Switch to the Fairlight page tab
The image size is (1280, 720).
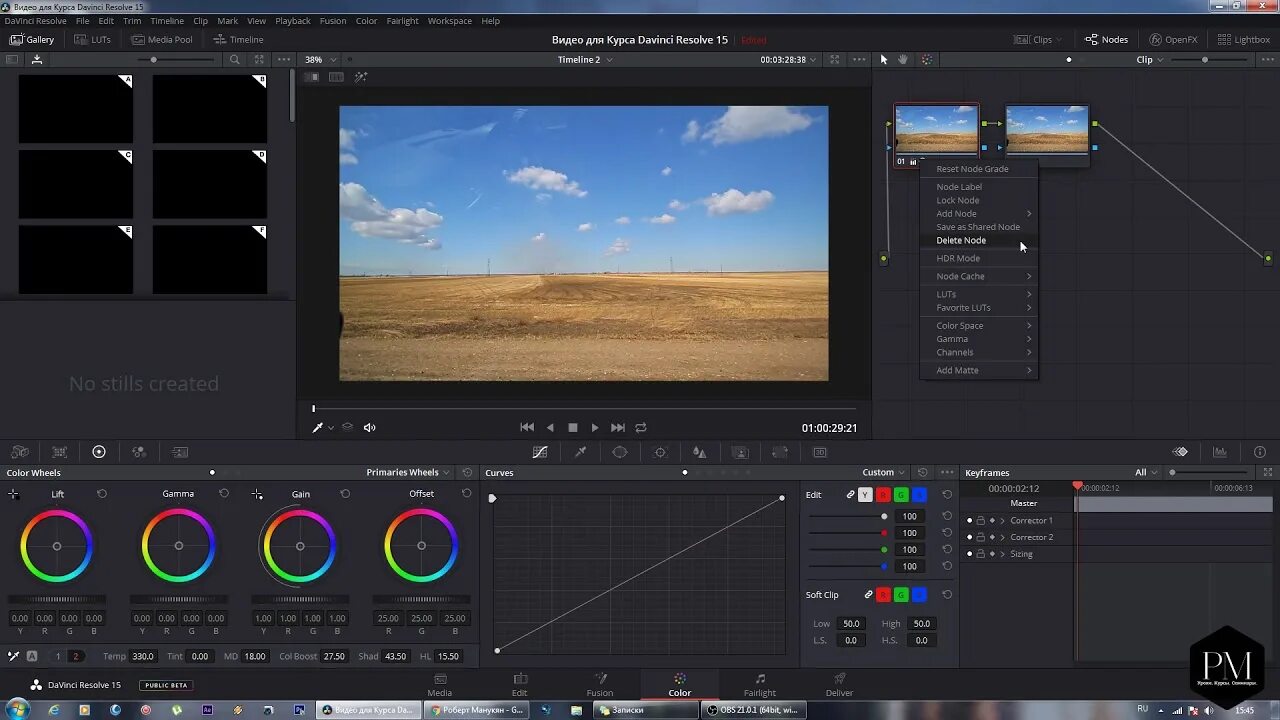pos(759,685)
